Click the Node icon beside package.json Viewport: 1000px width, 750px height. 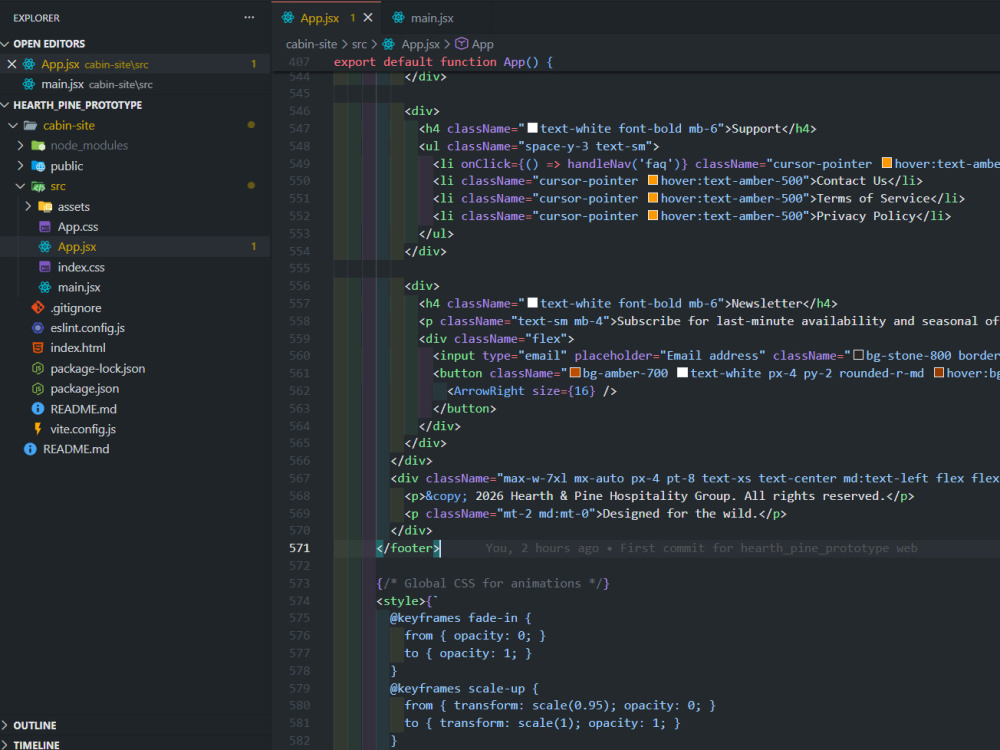[38, 388]
